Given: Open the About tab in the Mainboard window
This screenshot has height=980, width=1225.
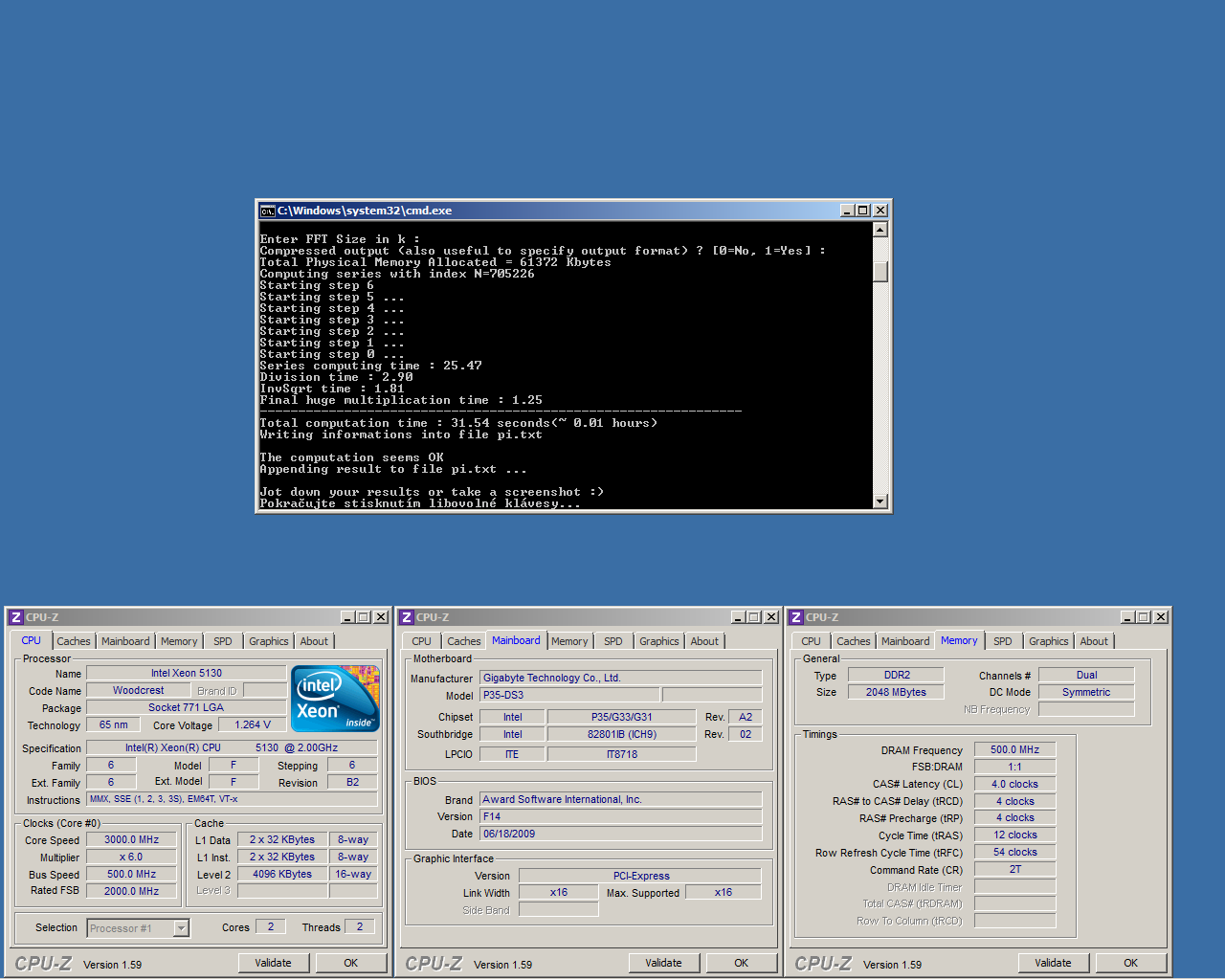Looking at the screenshot, I should tap(704, 641).
